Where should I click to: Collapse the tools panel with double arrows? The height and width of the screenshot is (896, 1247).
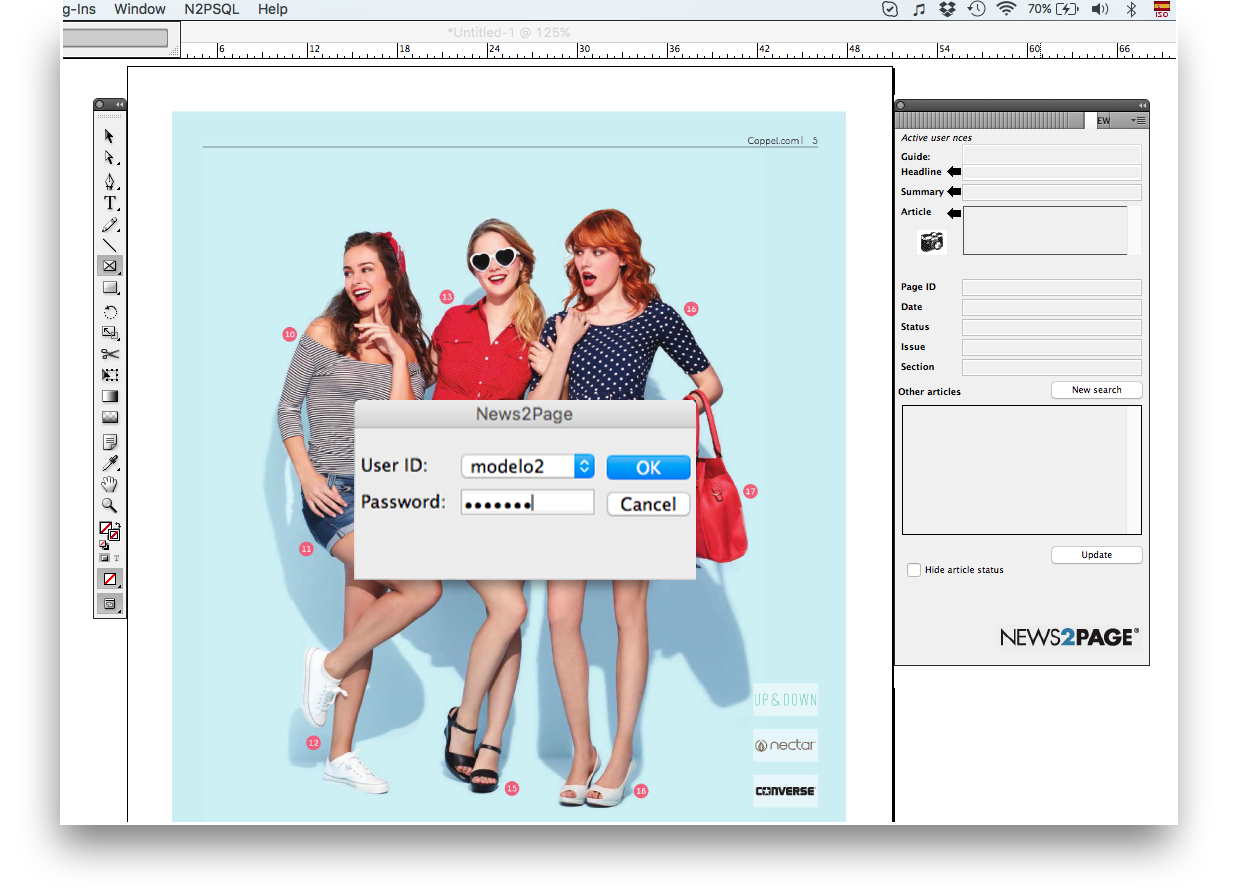(x=119, y=104)
